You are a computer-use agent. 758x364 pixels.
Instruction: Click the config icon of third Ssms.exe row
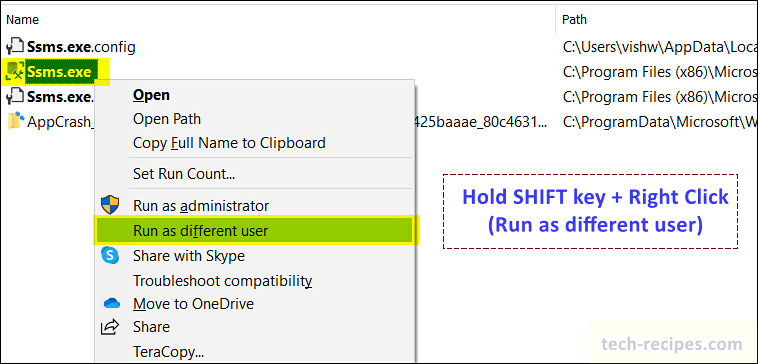[x=15, y=96]
